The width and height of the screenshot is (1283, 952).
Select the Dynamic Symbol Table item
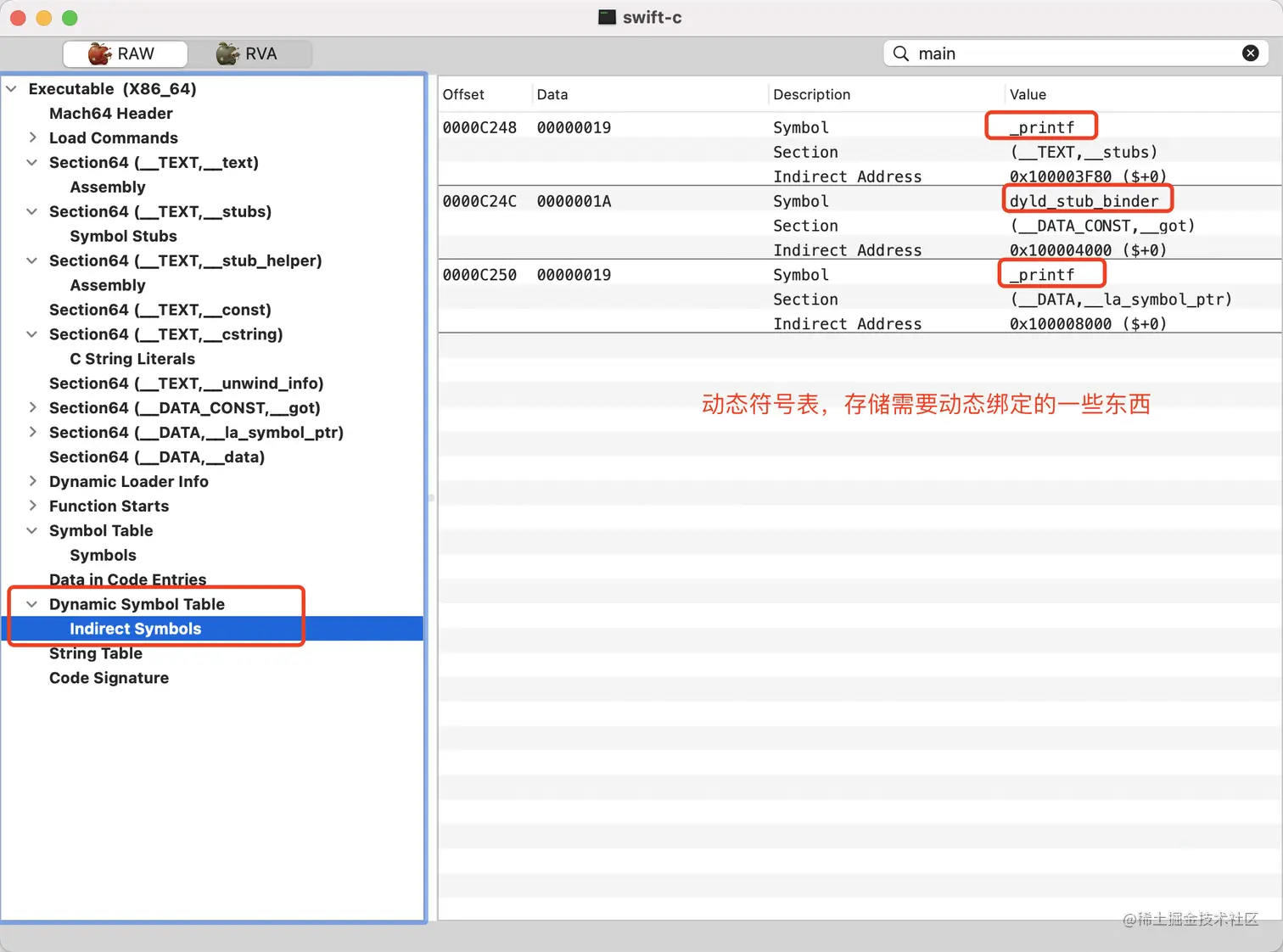click(x=137, y=605)
